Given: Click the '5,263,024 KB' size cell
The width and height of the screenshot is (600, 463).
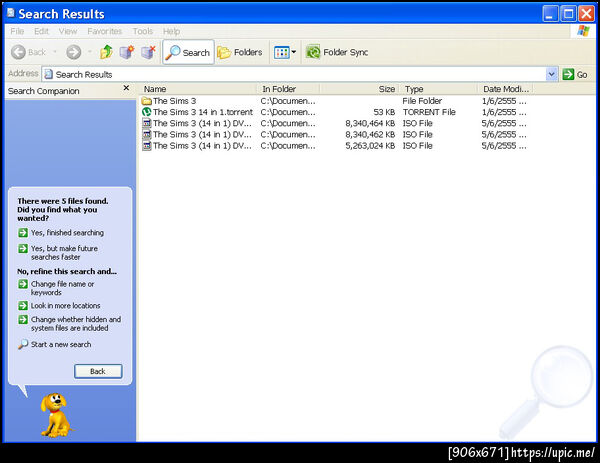Looking at the screenshot, I should 370,146.
